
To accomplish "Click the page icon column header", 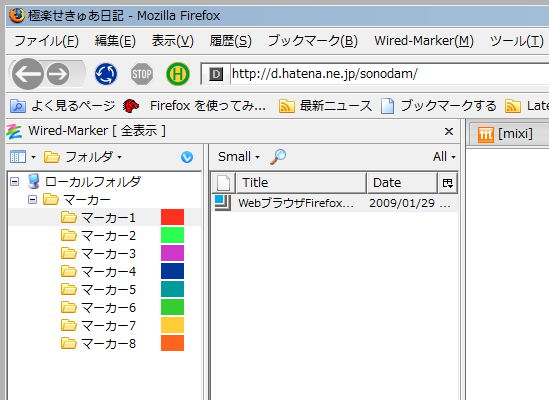I will click(223, 183).
